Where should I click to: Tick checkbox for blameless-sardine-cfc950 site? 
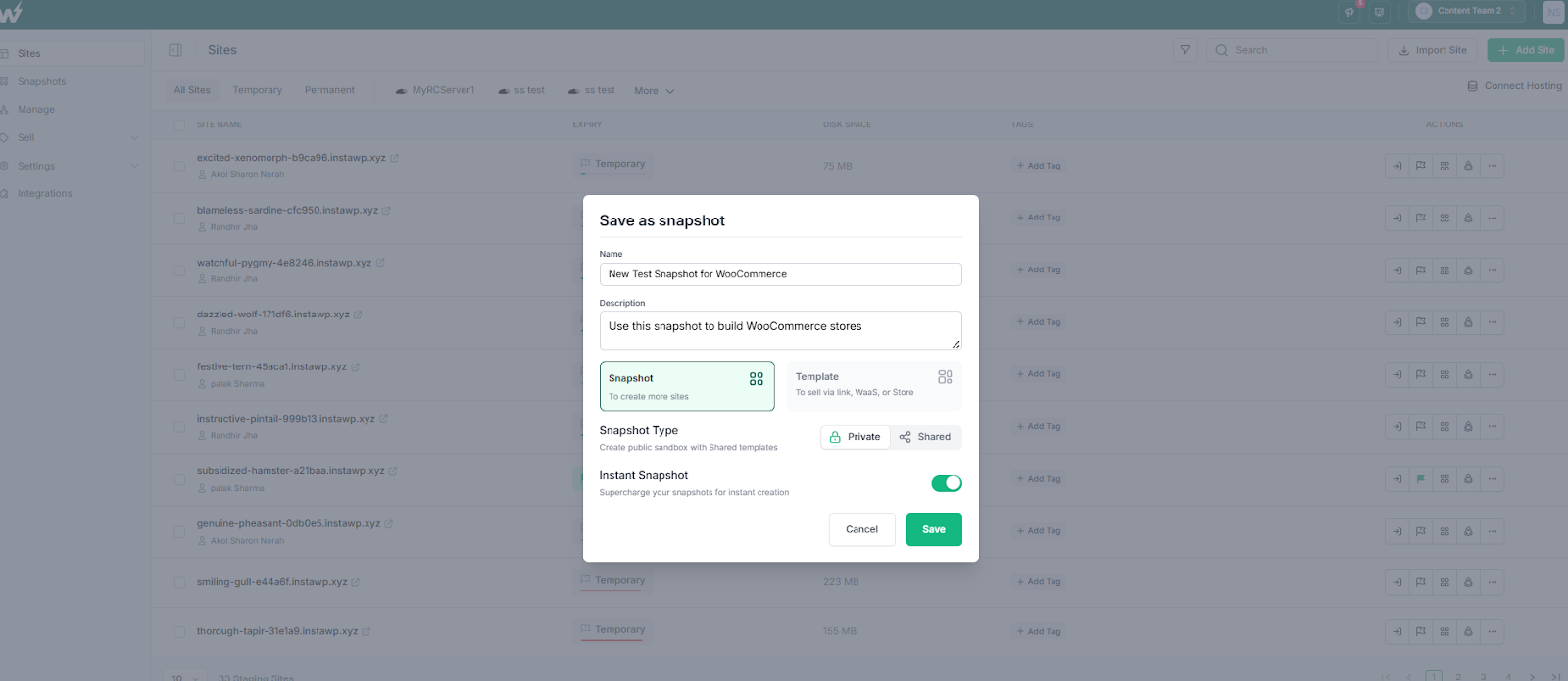coord(179,219)
